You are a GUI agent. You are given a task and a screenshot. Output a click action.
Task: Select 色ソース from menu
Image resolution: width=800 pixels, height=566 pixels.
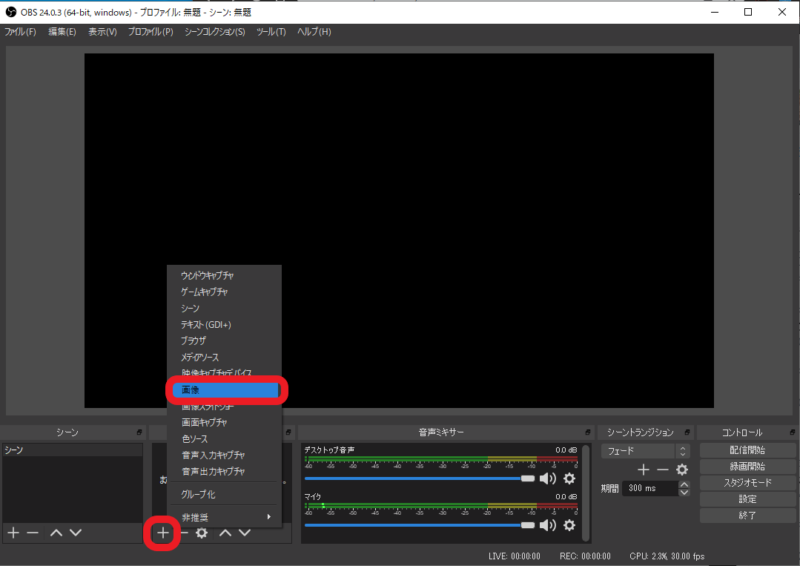pyautogui.click(x=225, y=439)
